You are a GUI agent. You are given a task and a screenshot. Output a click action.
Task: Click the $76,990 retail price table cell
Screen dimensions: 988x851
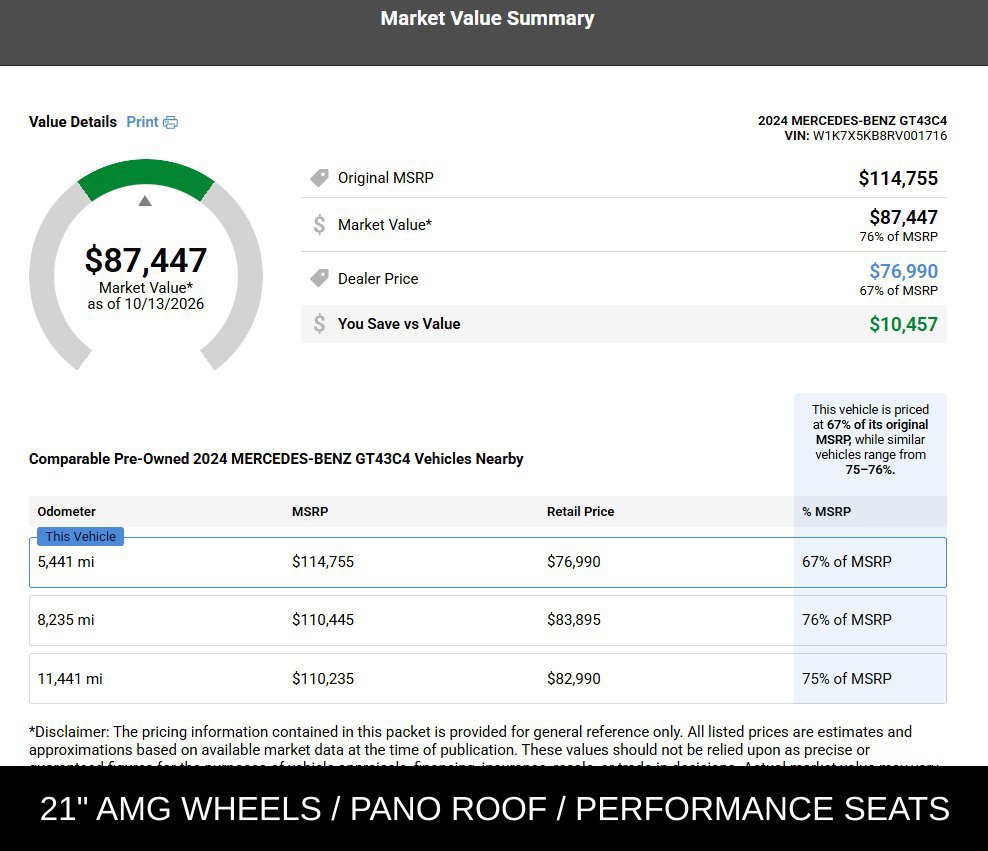tap(573, 561)
